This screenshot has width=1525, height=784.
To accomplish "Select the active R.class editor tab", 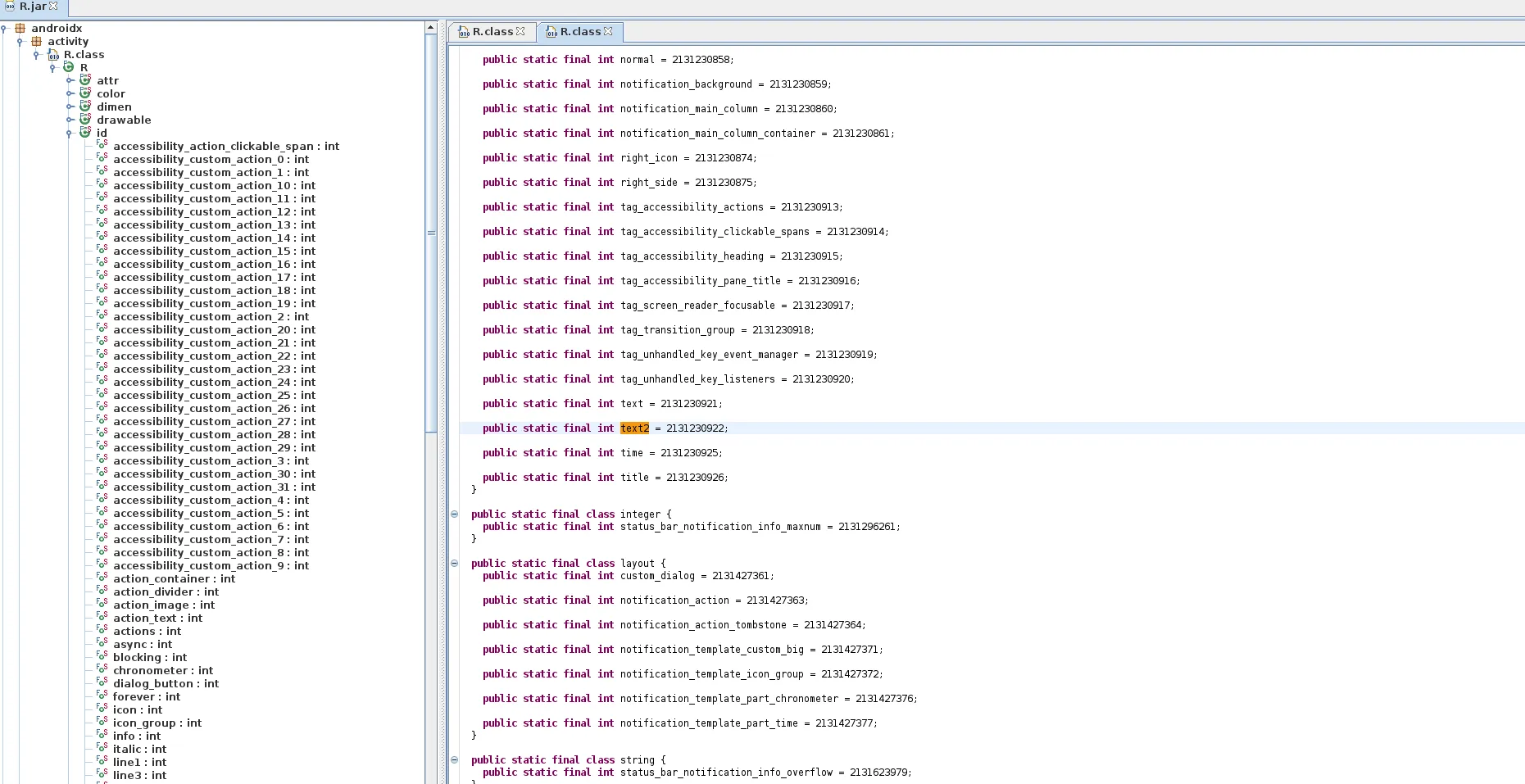I will click(579, 32).
